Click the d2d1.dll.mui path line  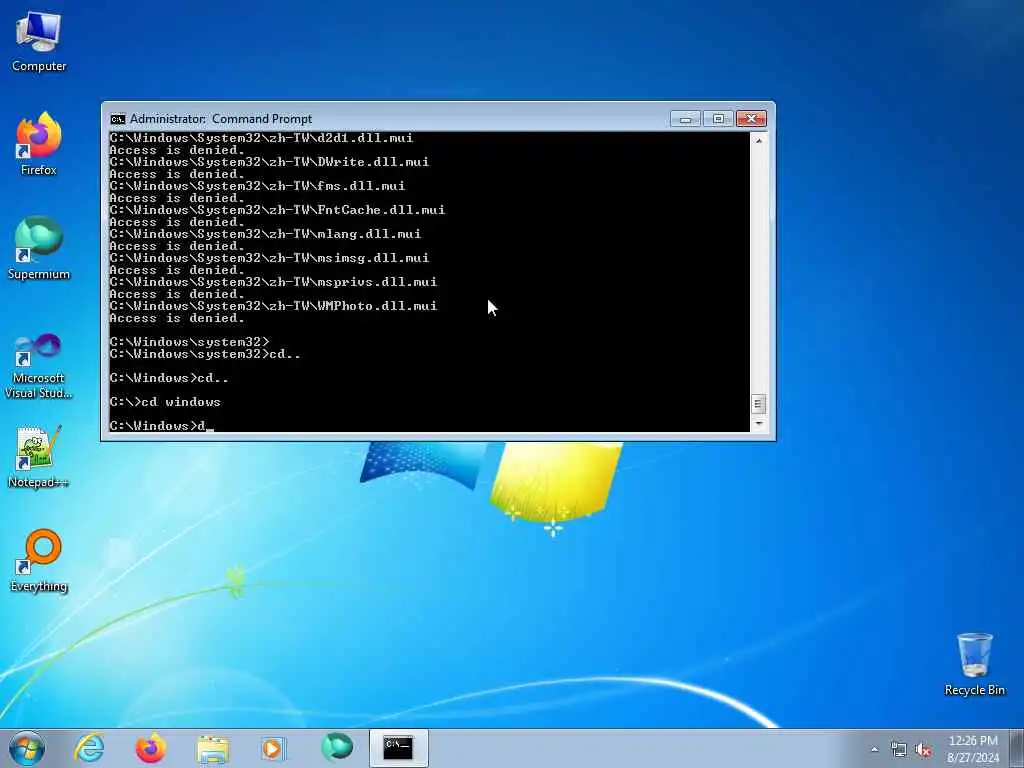pyautogui.click(x=261, y=138)
